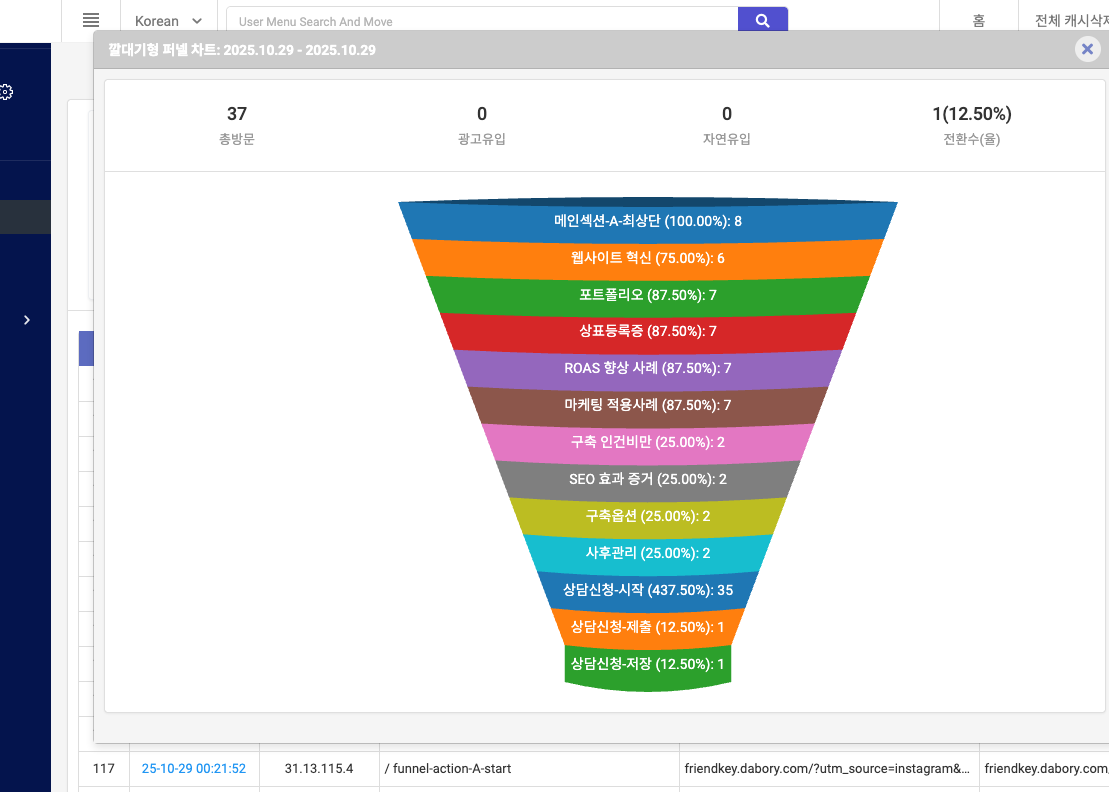Select the orange 웹사이트 혁신 funnel band
1109x792 pixels.
tap(647, 258)
